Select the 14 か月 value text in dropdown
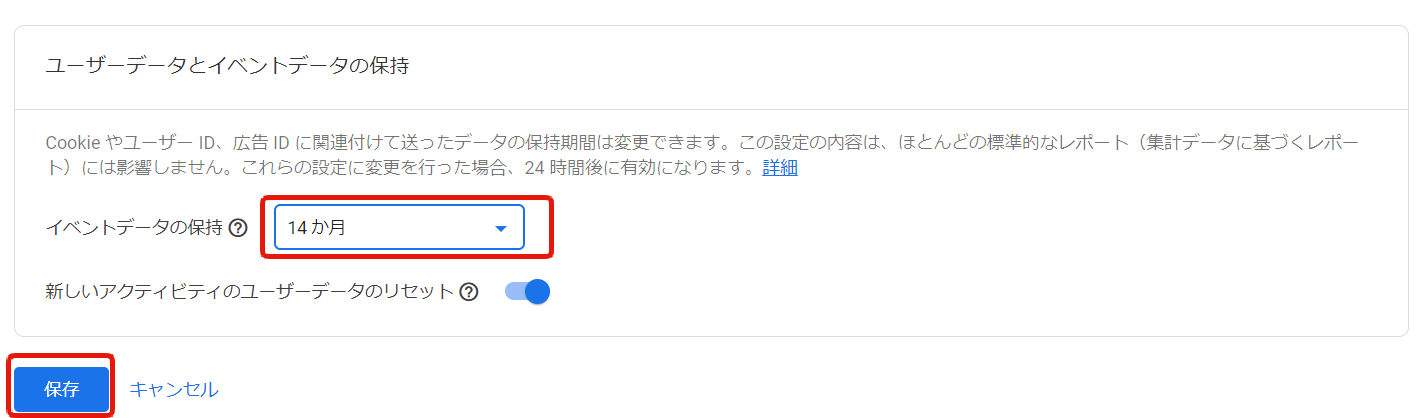 click(317, 228)
